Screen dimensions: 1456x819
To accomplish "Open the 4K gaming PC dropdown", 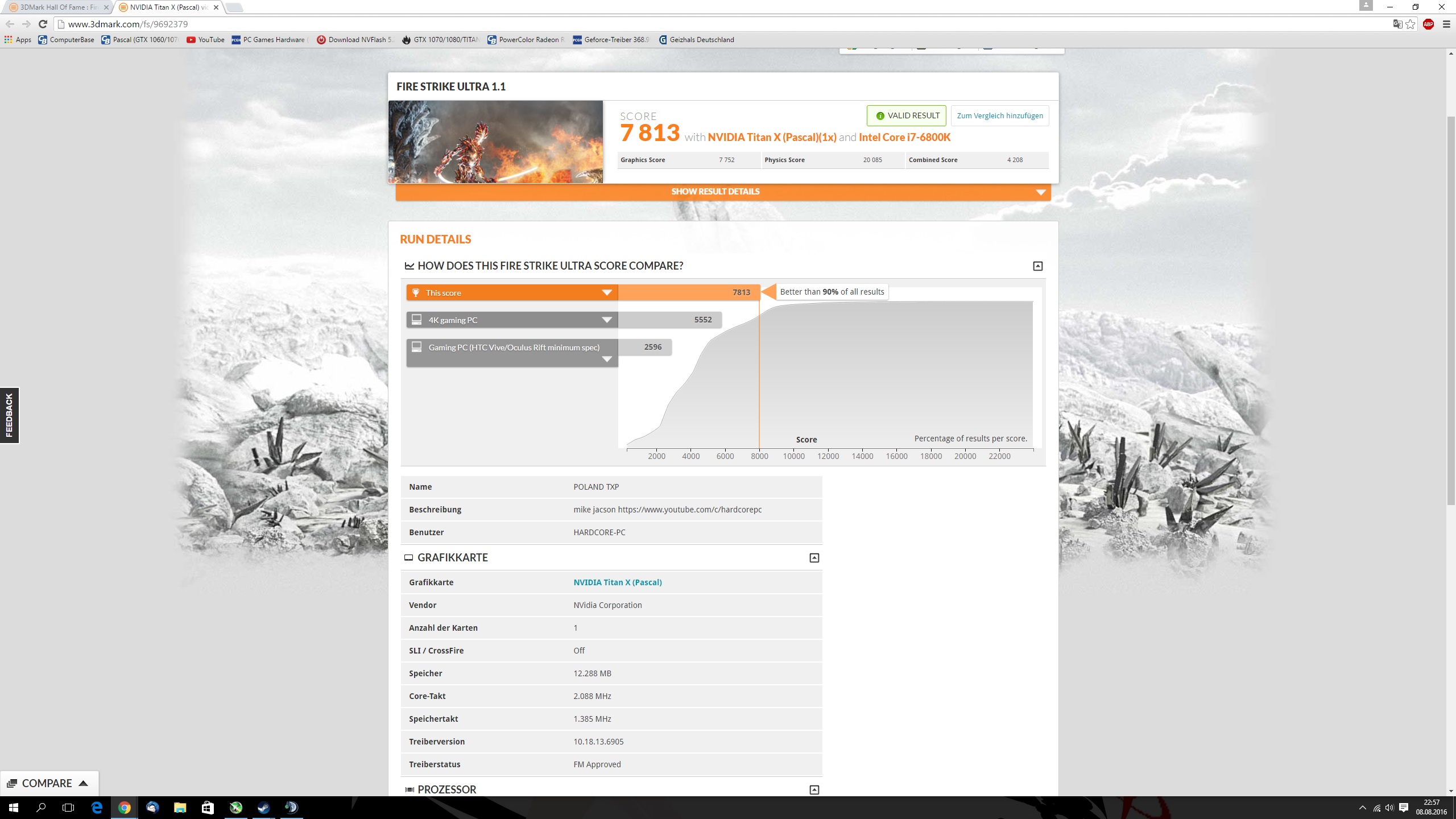I will (606, 320).
